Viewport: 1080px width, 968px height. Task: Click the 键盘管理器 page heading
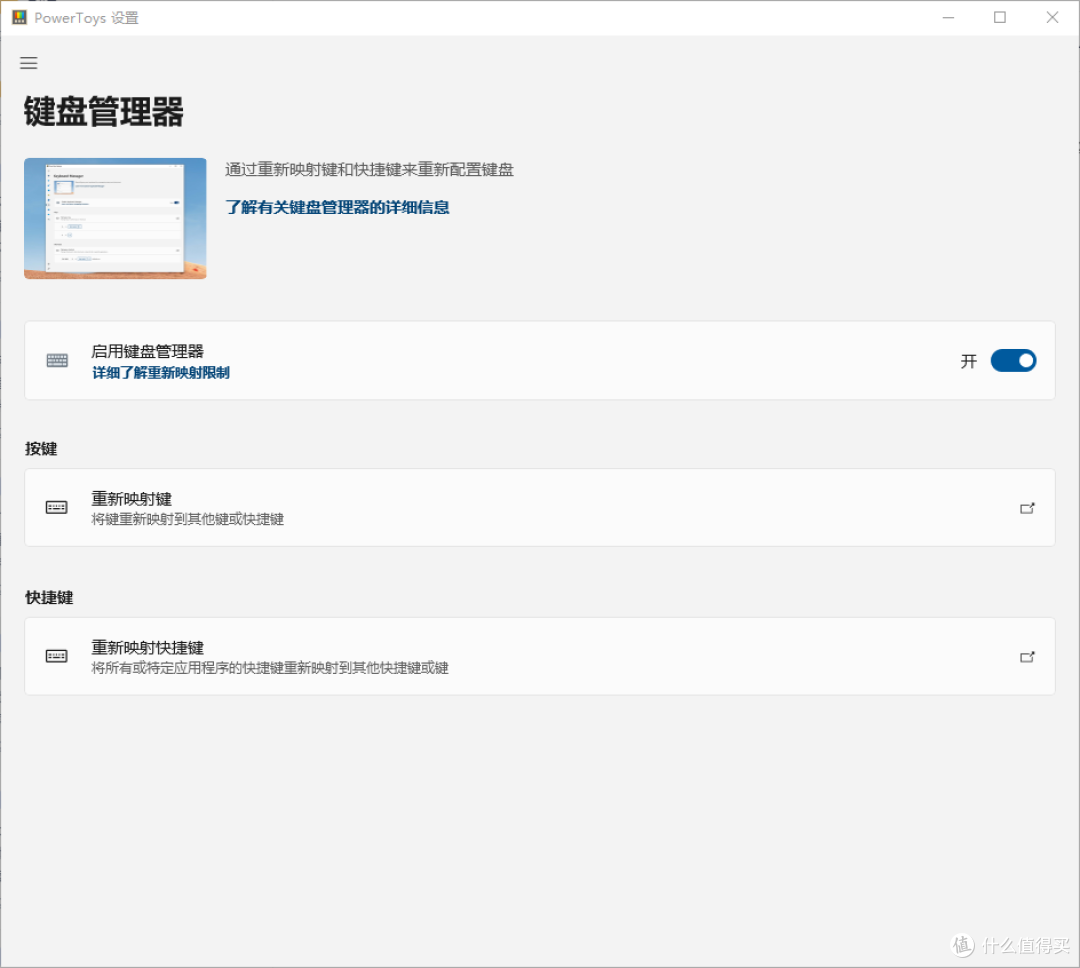click(x=103, y=112)
